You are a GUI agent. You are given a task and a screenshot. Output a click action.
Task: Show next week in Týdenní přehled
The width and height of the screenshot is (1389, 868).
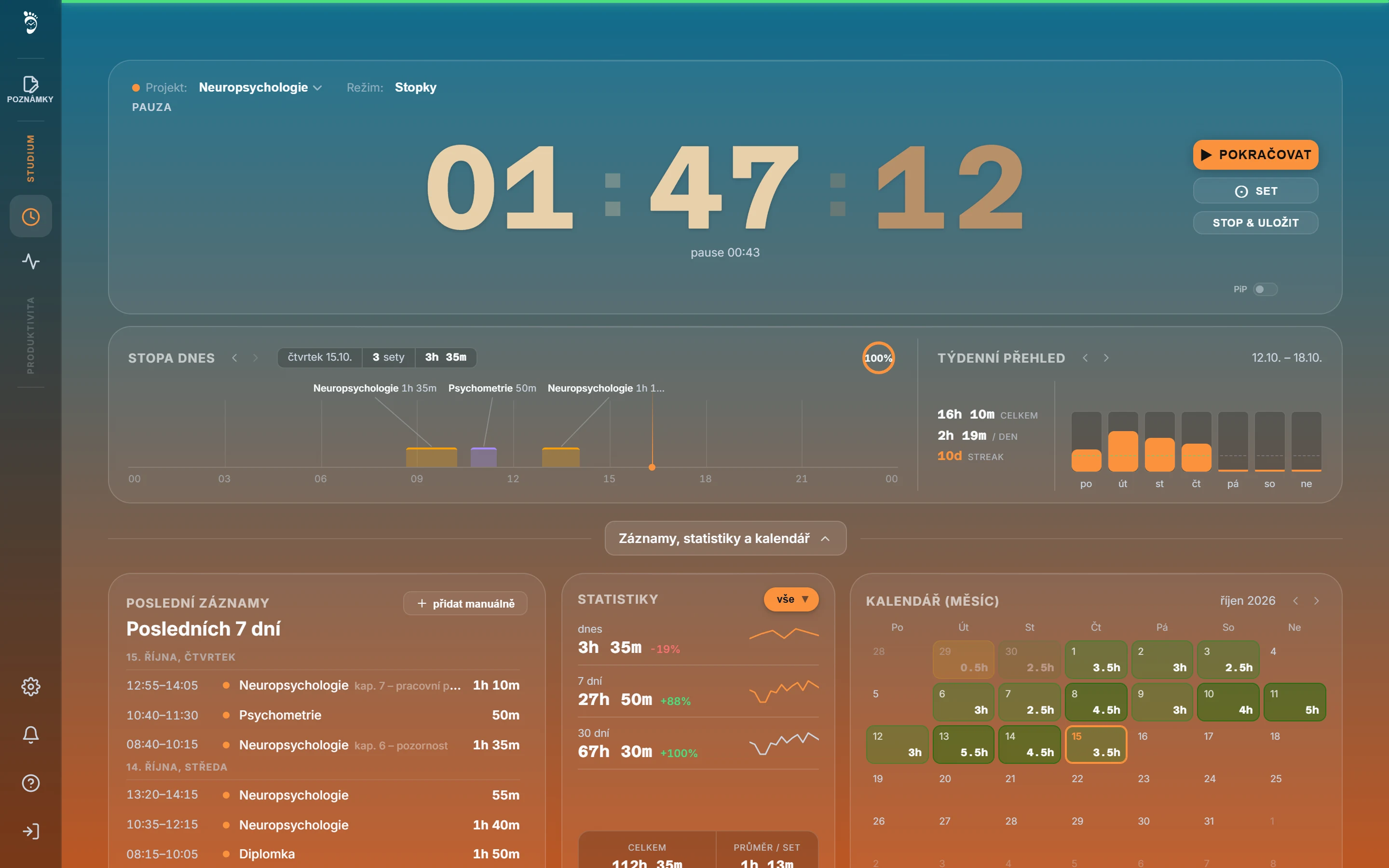tap(1106, 358)
